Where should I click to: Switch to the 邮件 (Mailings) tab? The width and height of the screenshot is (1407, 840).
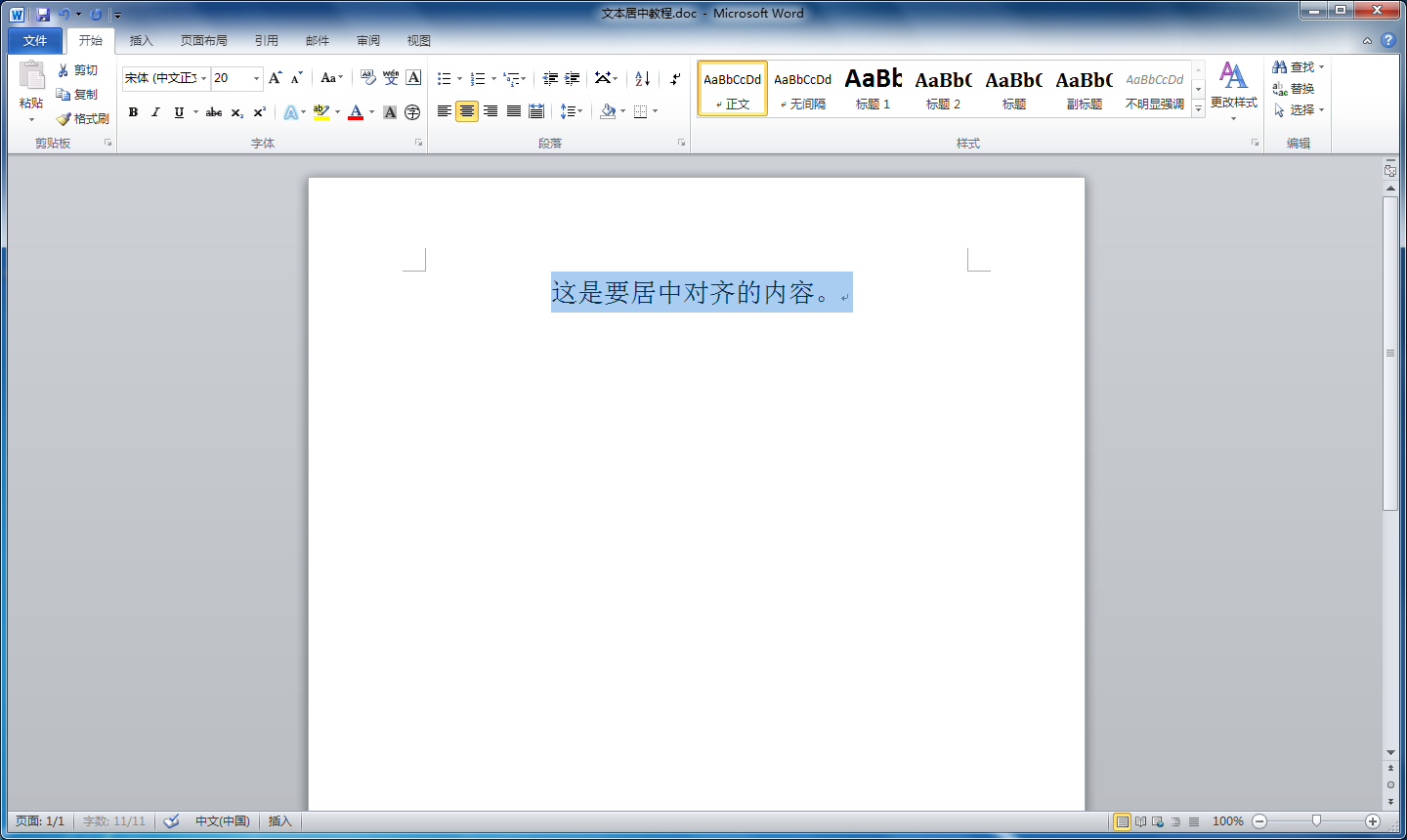pos(318,41)
